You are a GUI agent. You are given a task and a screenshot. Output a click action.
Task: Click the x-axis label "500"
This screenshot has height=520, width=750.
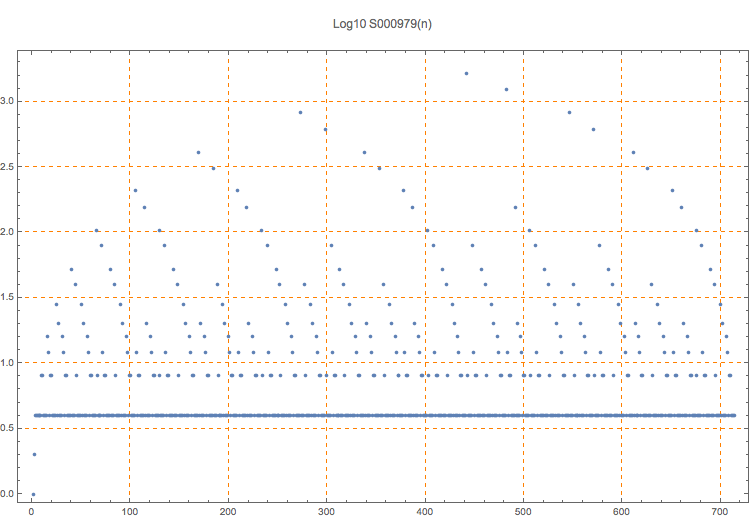click(x=523, y=512)
